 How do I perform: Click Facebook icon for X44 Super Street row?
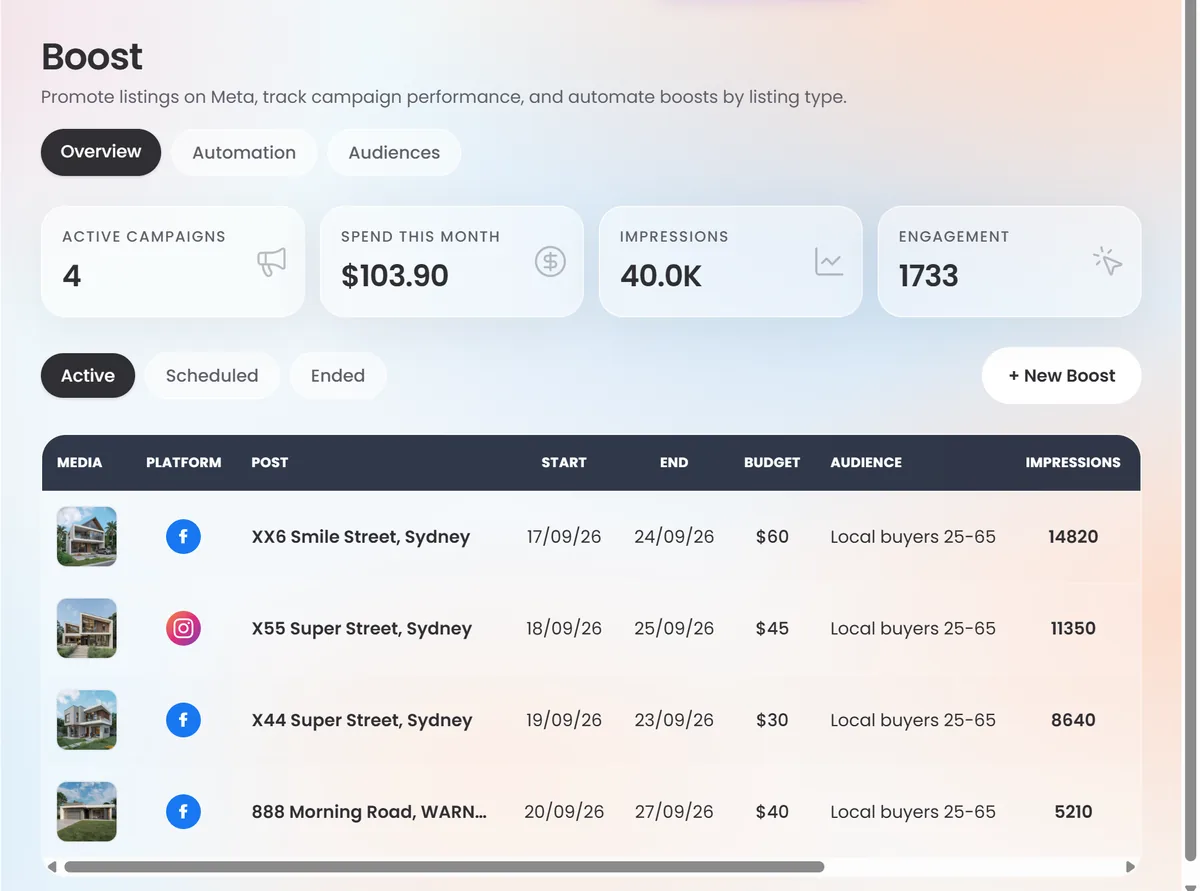point(183,720)
